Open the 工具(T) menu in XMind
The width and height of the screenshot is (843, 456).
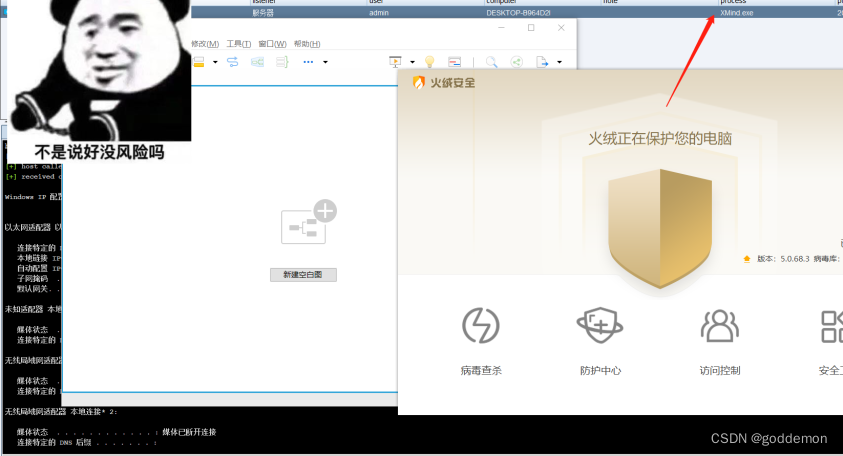point(239,44)
